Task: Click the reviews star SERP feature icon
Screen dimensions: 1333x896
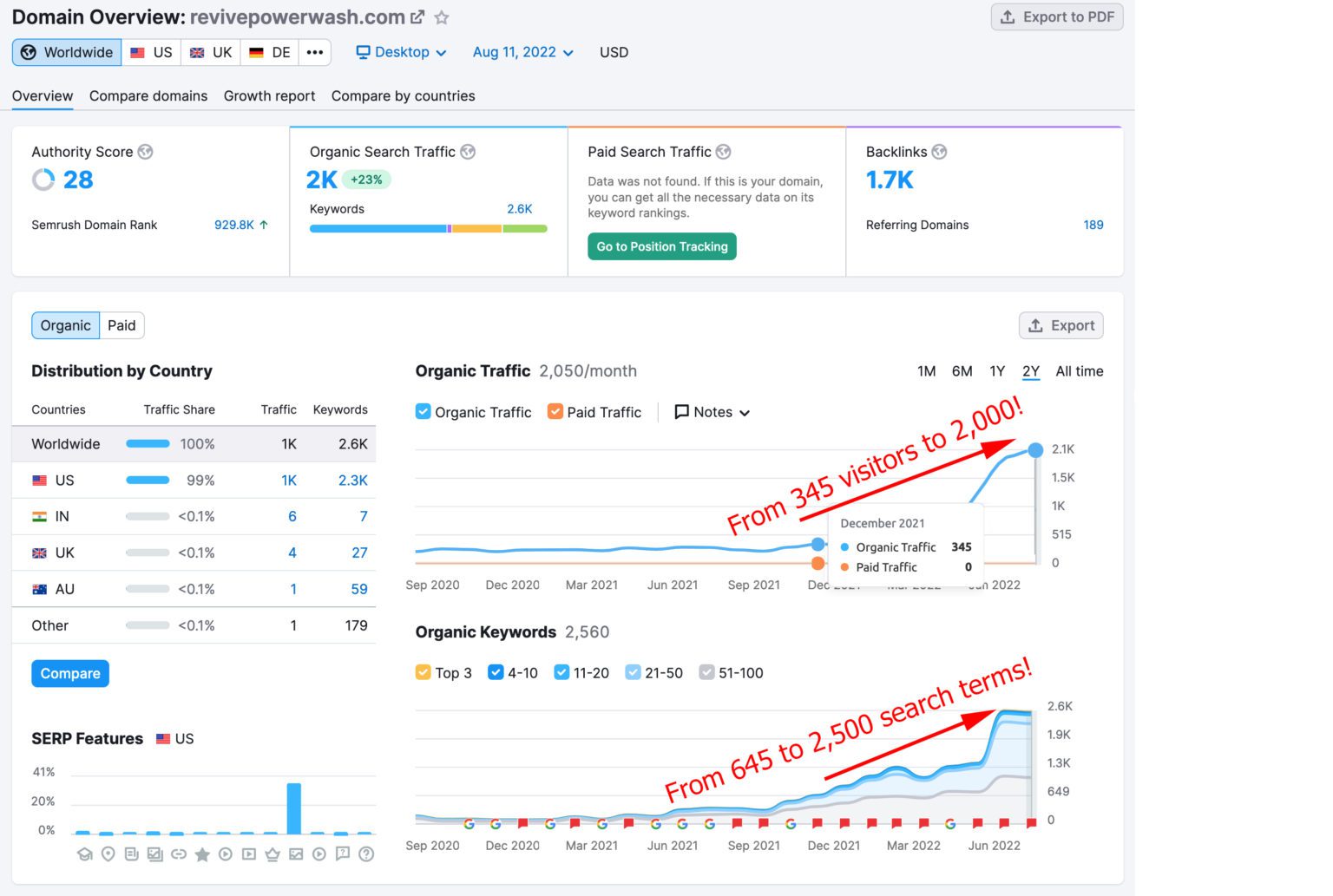Action: tap(202, 854)
